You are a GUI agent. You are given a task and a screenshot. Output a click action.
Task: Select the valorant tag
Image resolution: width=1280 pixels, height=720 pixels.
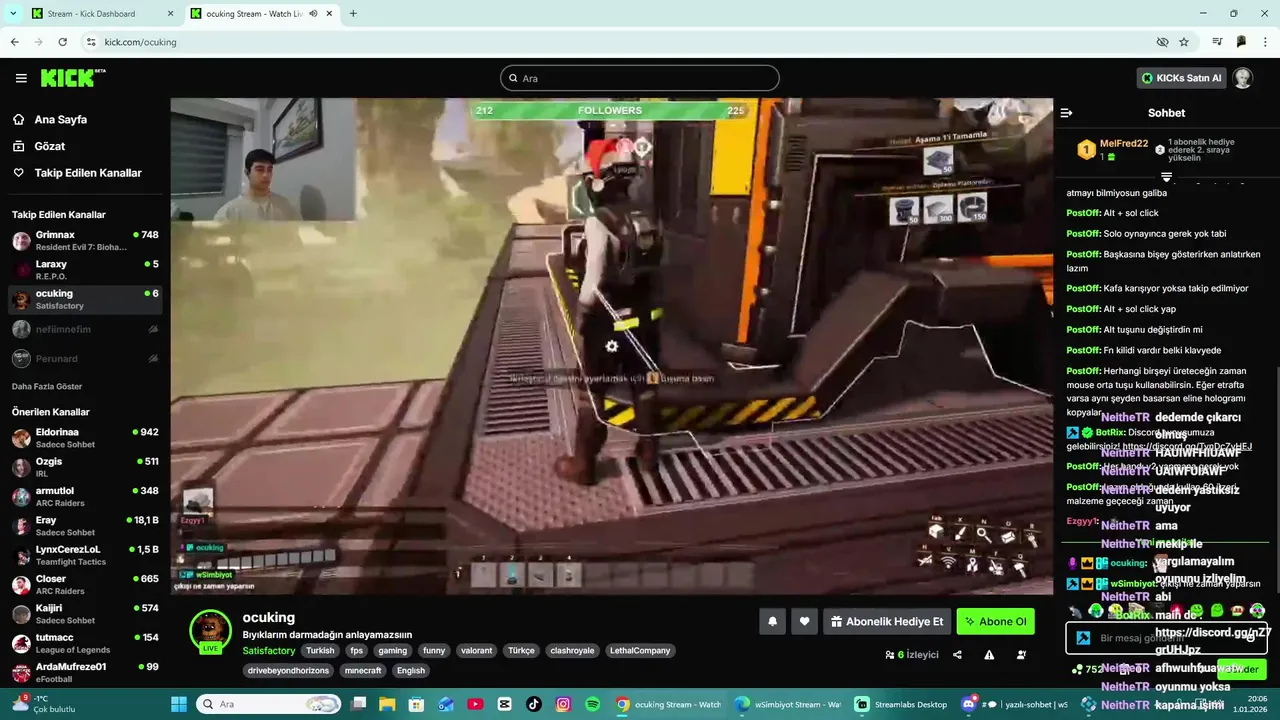pyautogui.click(x=476, y=651)
